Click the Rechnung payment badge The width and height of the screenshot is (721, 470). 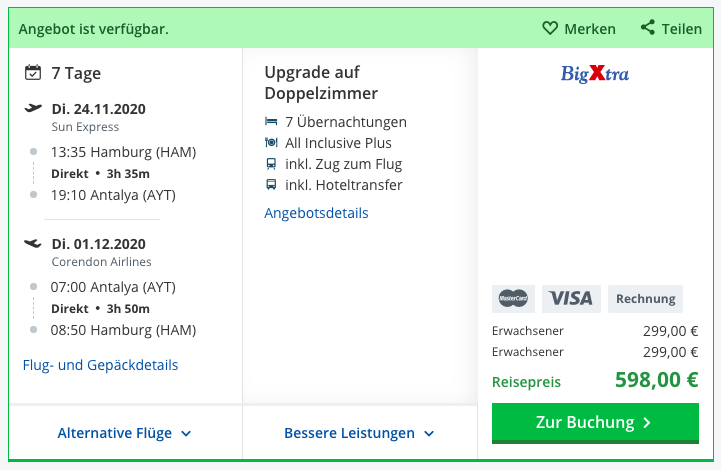pos(646,299)
